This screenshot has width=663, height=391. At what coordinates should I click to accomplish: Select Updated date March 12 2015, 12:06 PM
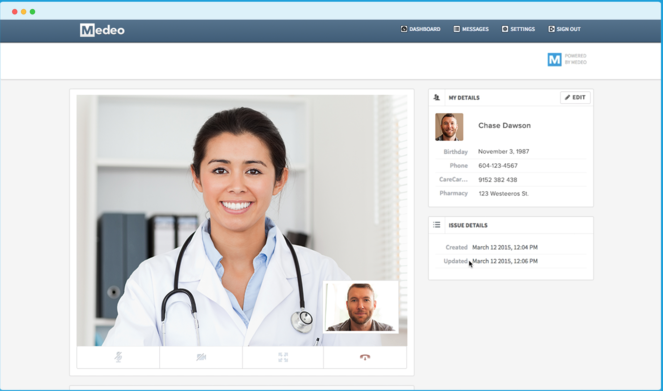click(x=505, y=261)
